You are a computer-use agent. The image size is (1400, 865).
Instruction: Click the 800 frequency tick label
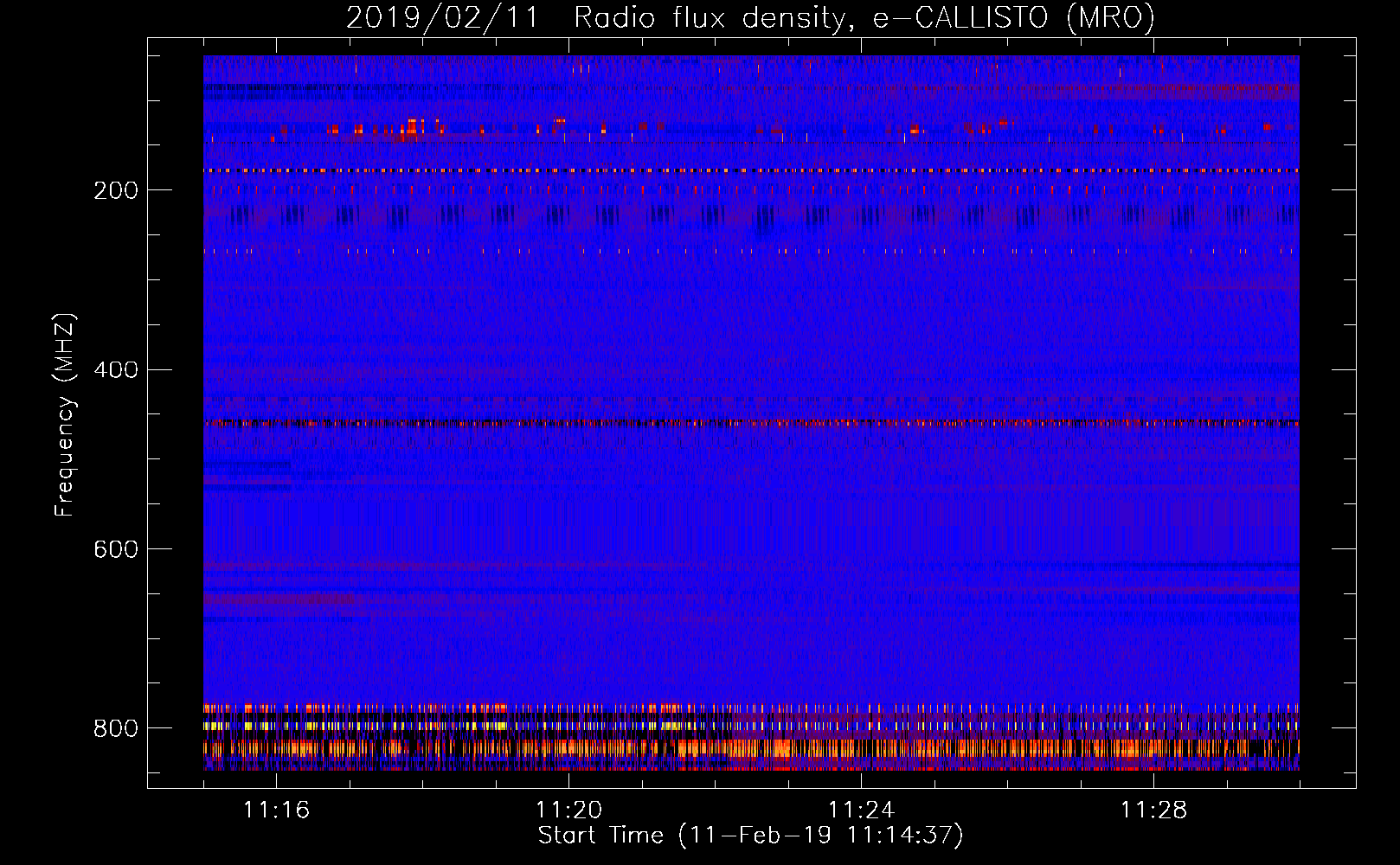(x=116, y=729)
